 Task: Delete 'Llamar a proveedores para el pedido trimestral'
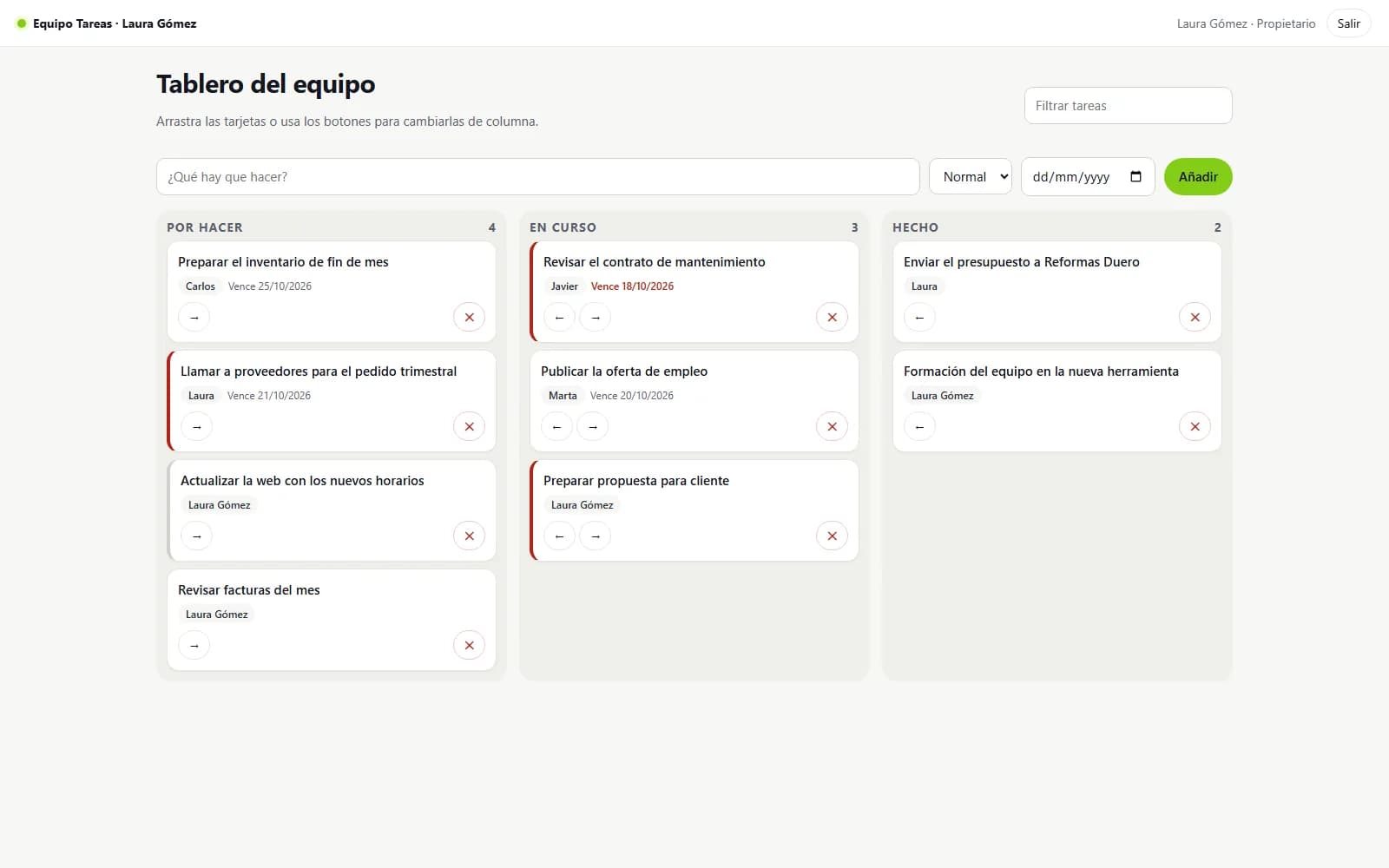tap(469, 427)
